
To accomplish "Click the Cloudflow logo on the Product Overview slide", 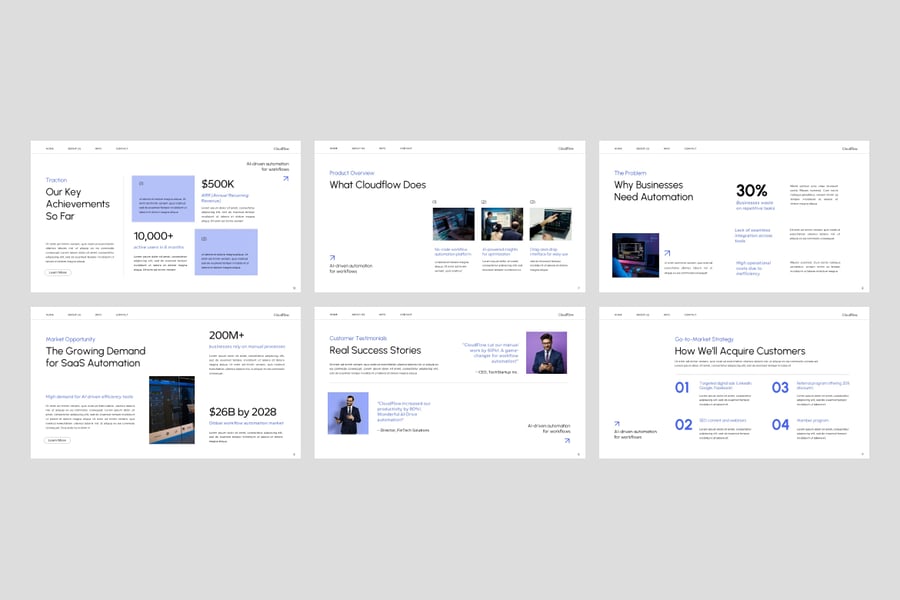I will (566, 148).
